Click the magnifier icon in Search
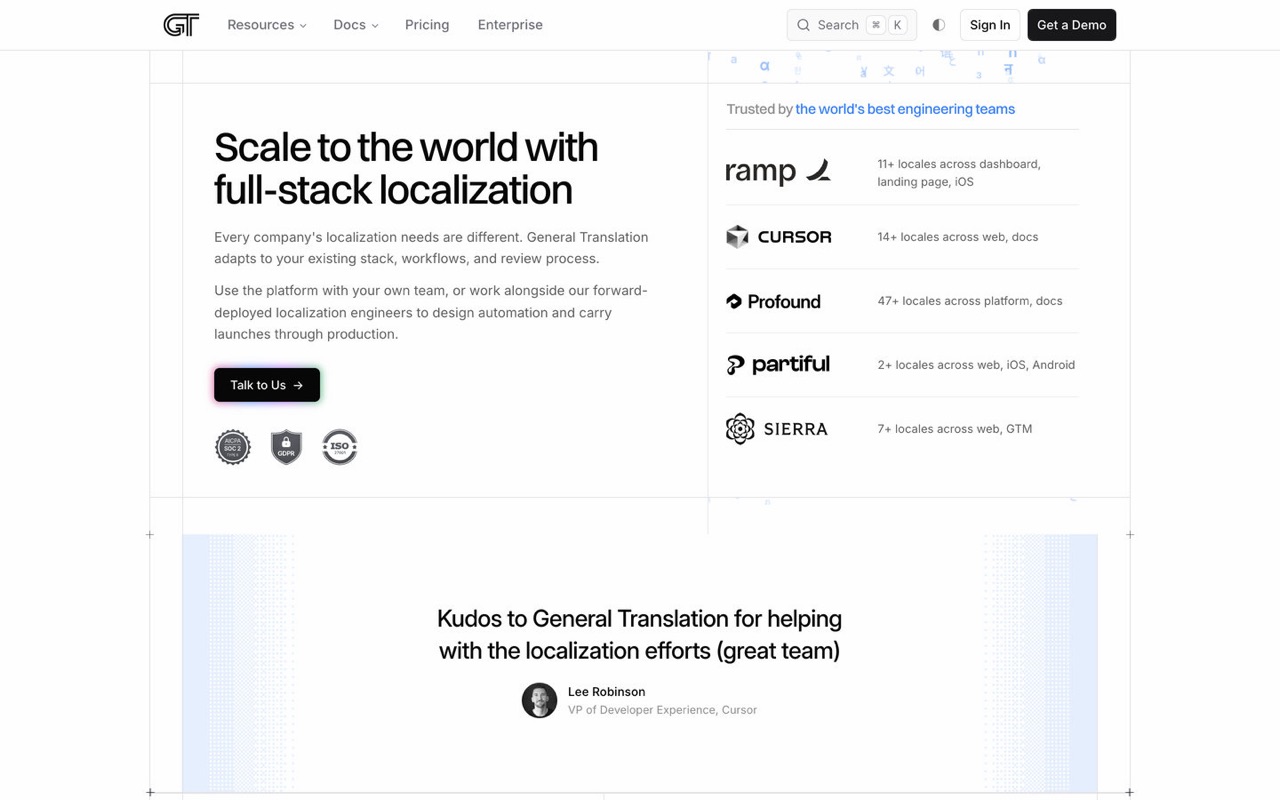Screen dimensions: 1280x800 point(803,25)
